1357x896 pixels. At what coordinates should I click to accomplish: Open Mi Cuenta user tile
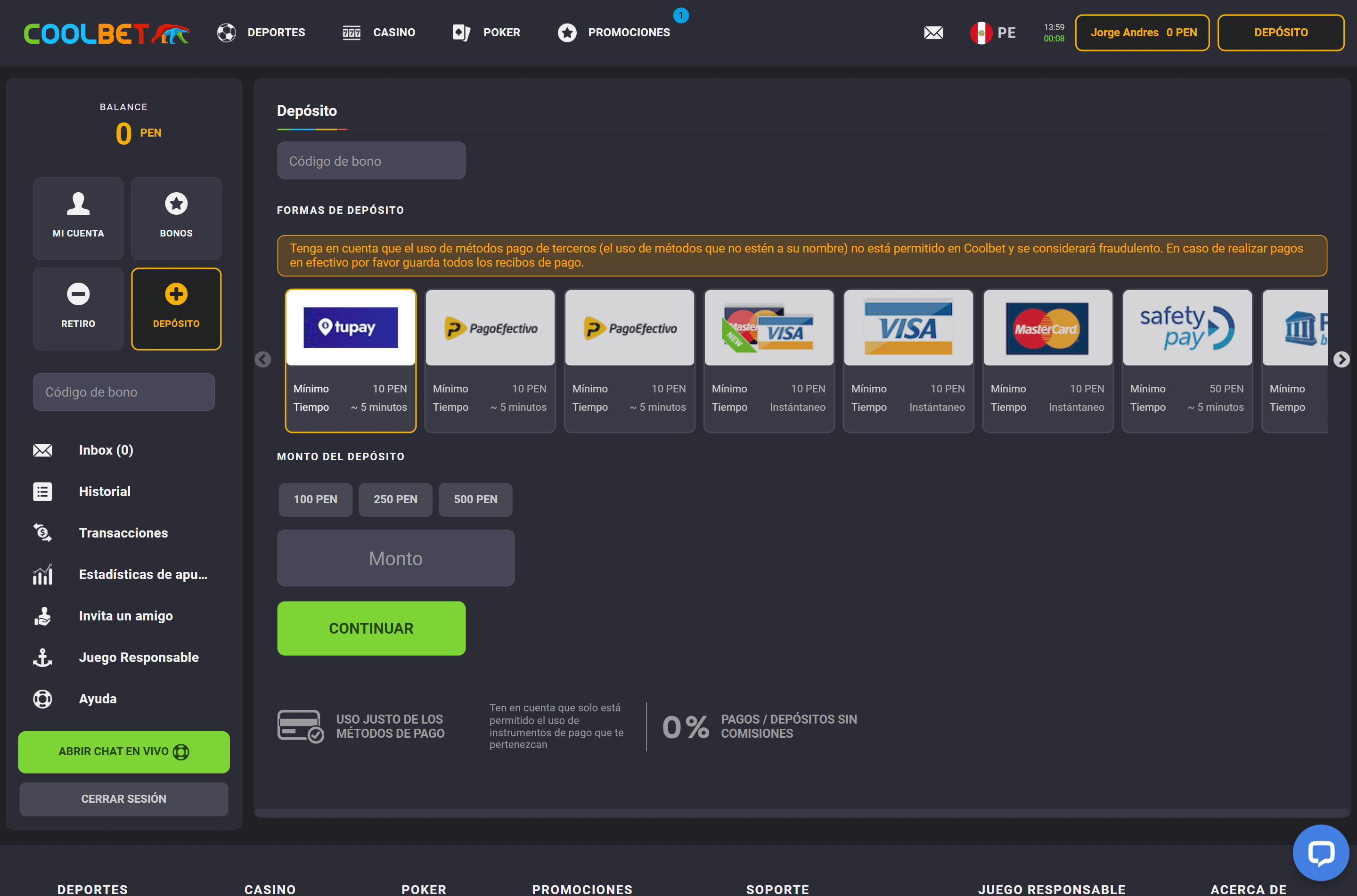78,218
